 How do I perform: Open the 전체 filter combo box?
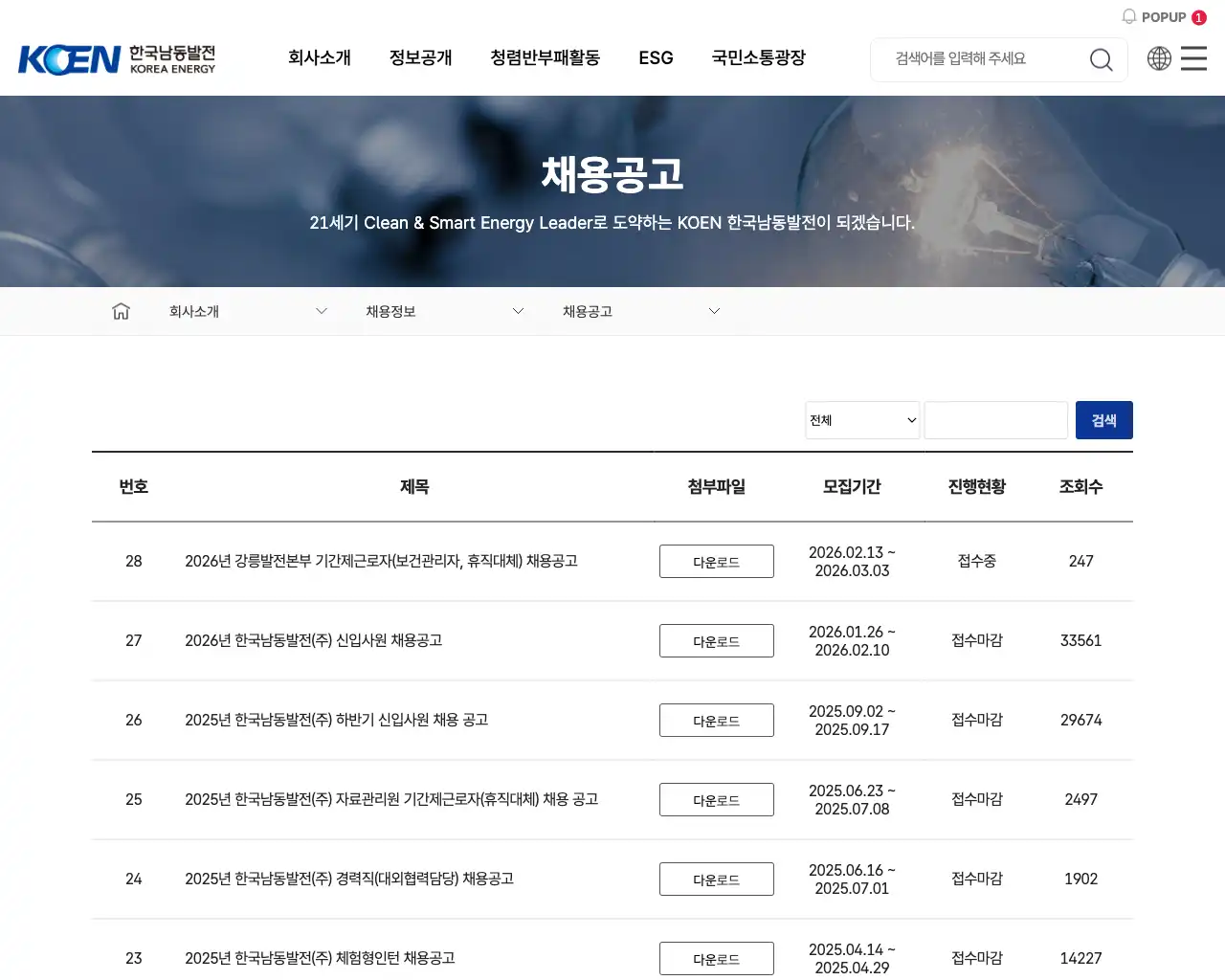tap(861, 419)
